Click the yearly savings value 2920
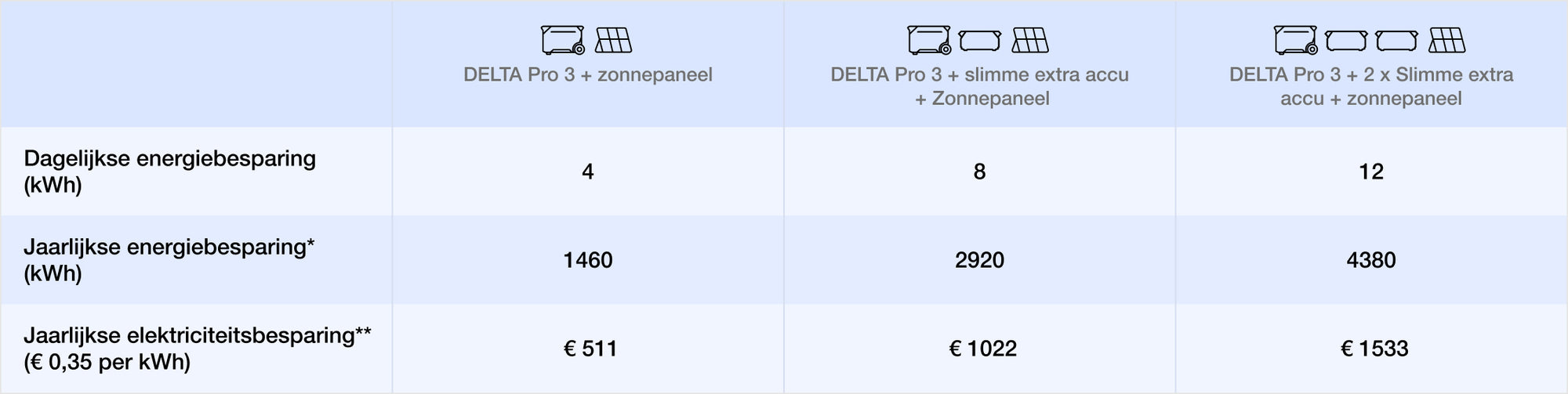This screenshot has height=394, width=1568. [979, 260]
